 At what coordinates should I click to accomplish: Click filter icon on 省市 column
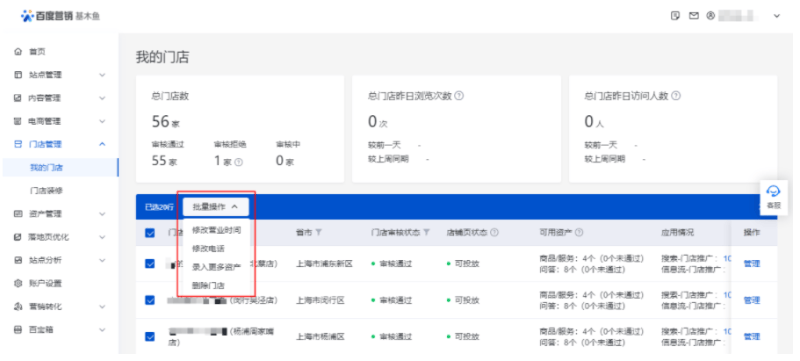(318, 232)
